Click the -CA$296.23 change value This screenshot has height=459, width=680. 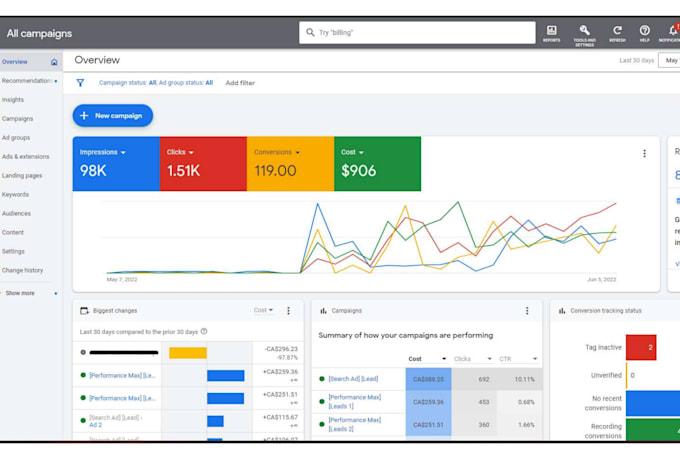281,349
